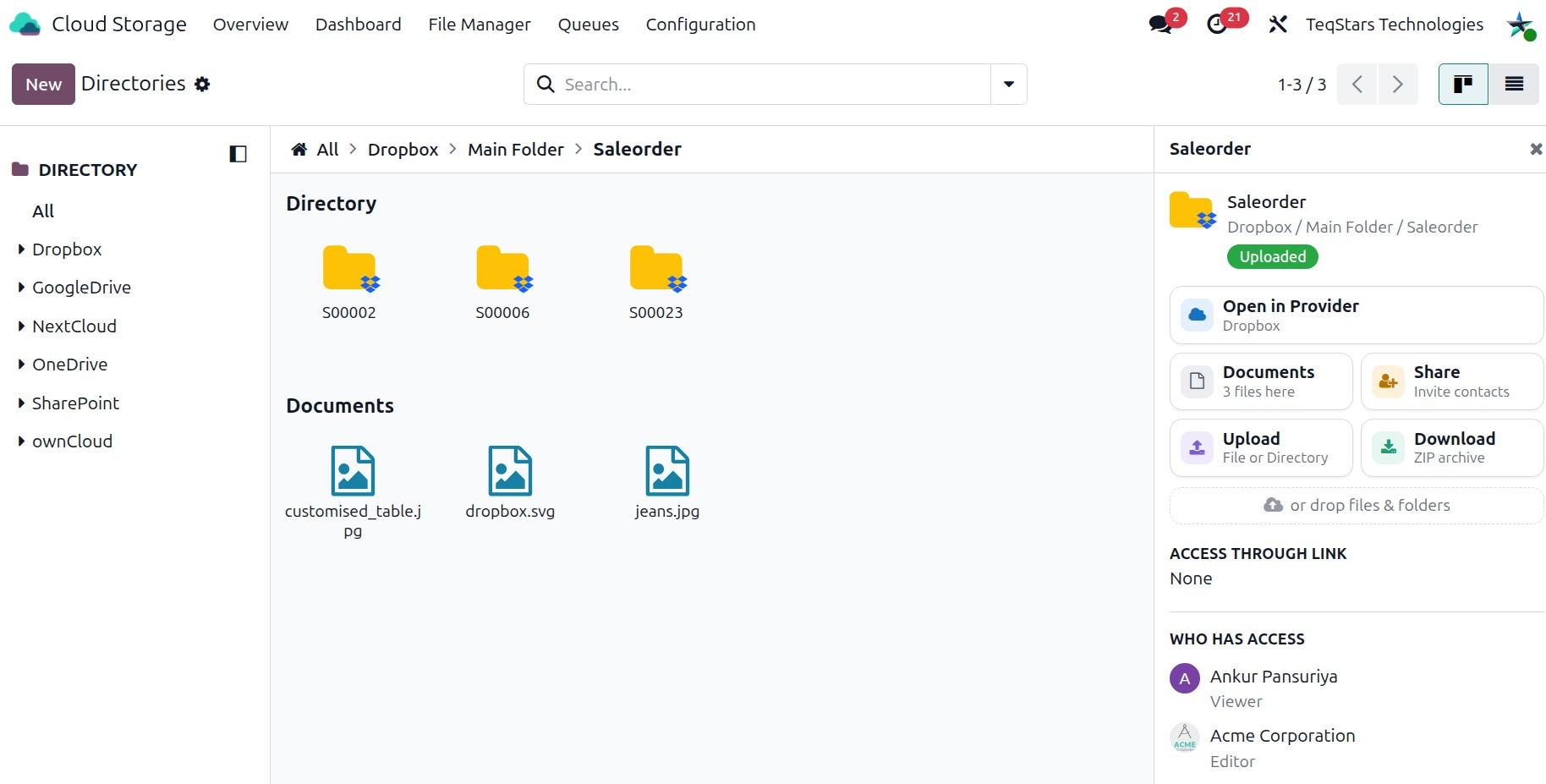
Task: Click Ankur Pansuriya avatar
Action: pos(1185,678)
